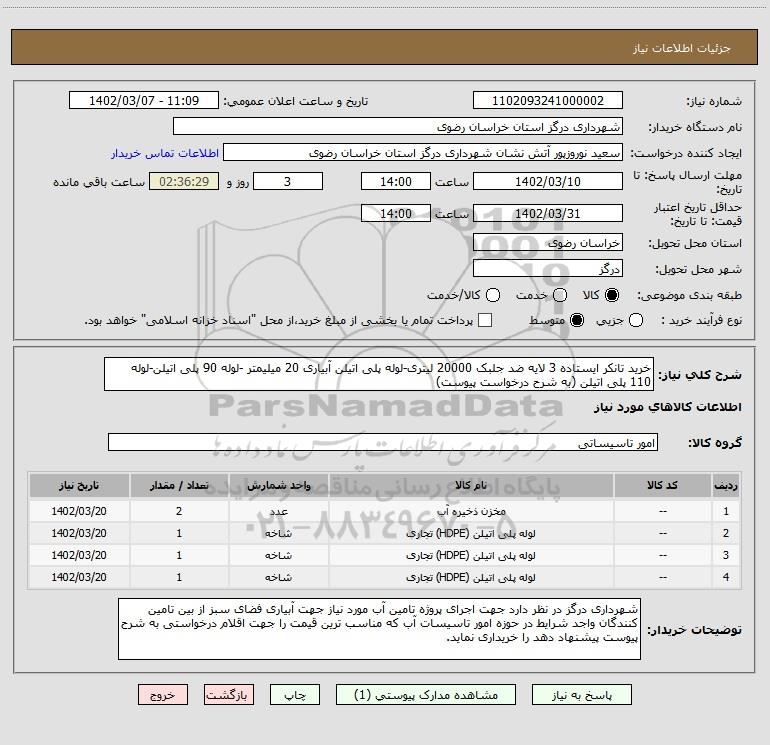Click the شهر محل تحویل field درگز
Image resolution: width=770 pixels, height=745 pixels.
pos(548,269)
